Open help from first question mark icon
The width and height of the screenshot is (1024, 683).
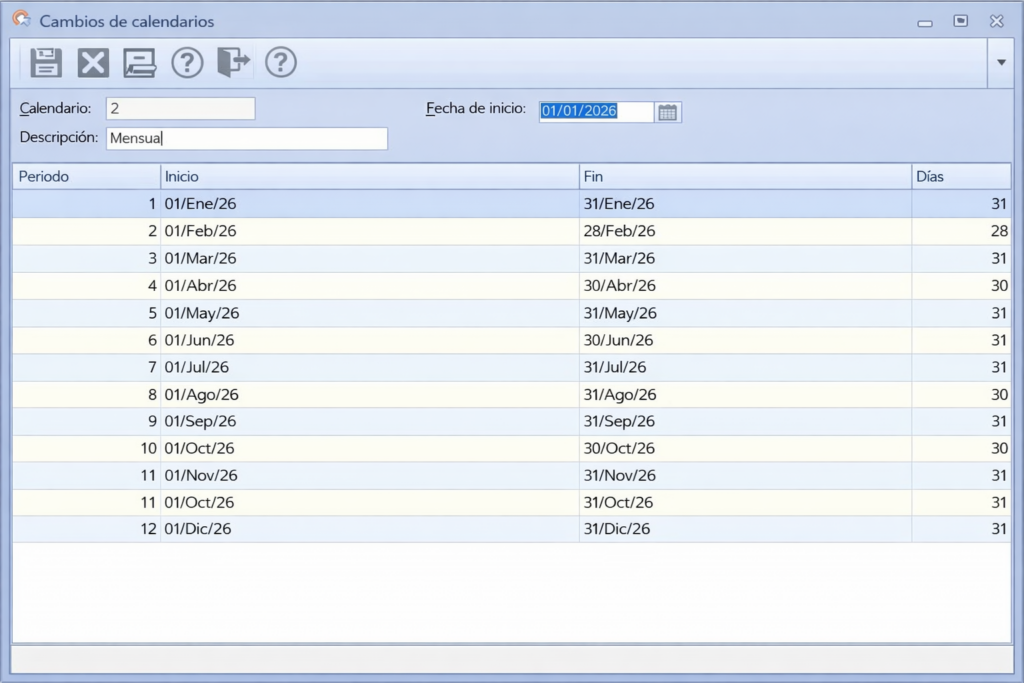187,63
